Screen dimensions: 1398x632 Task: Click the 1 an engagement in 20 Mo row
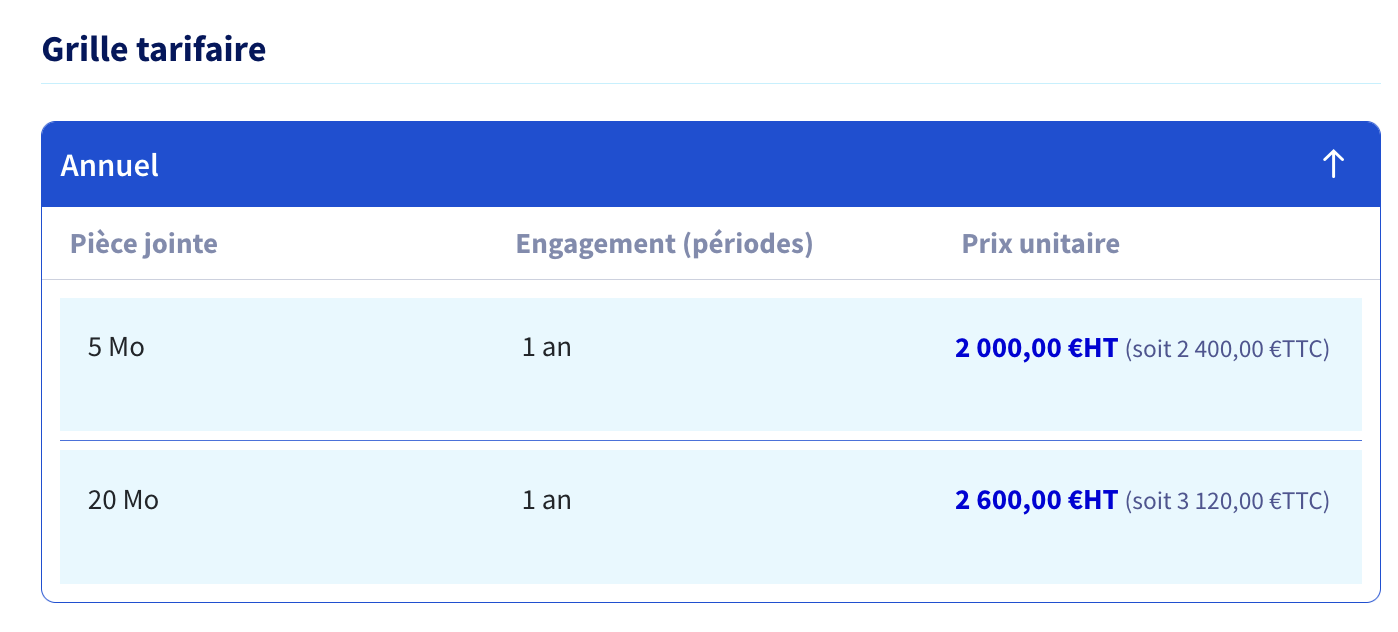[547, 500]
